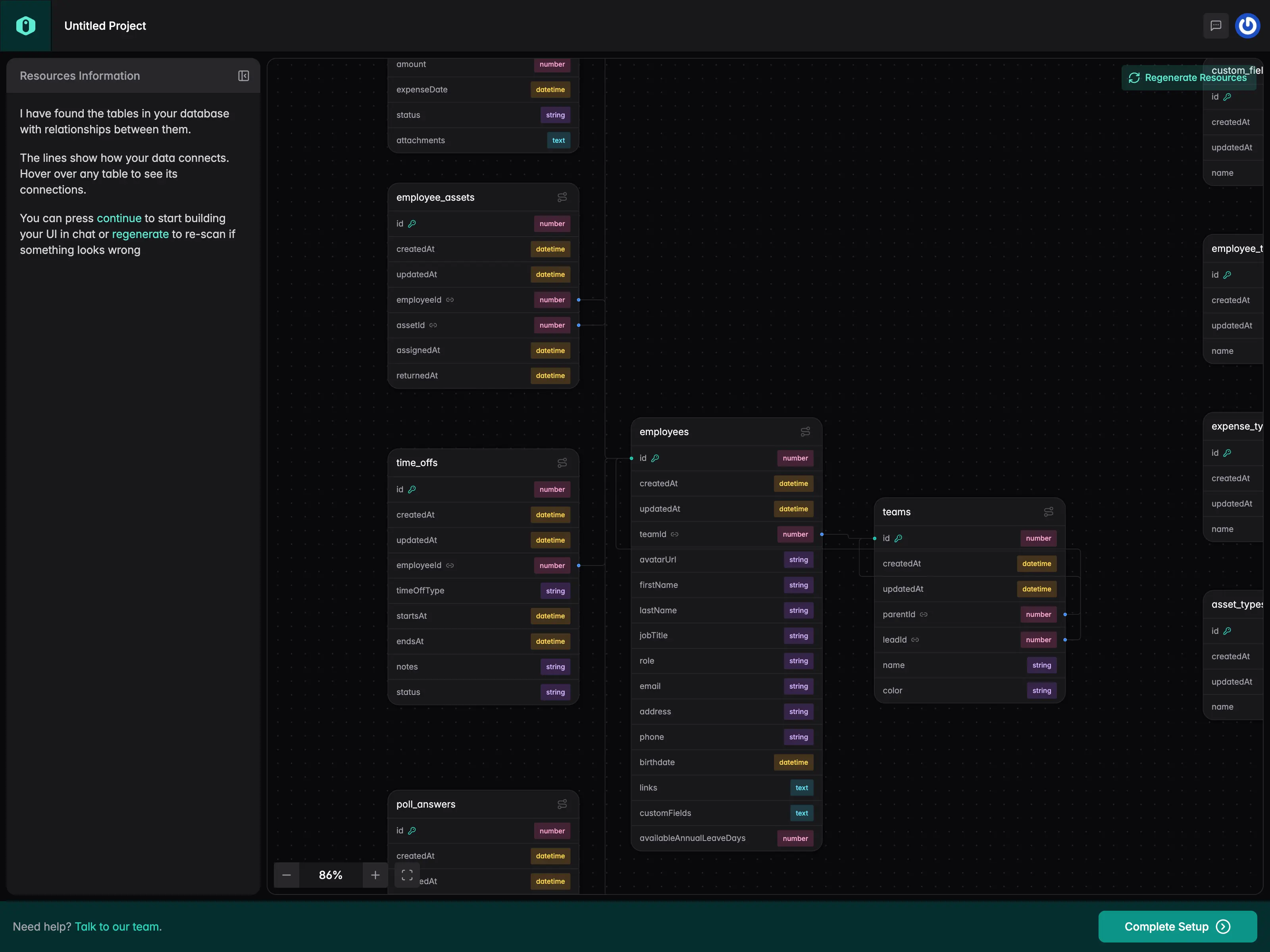Image resolution: width=1270 pixels, height=952 pixels.
Task: Click the fit-to-screen icon near the zoom controls
Action: (x=407, y=875)
